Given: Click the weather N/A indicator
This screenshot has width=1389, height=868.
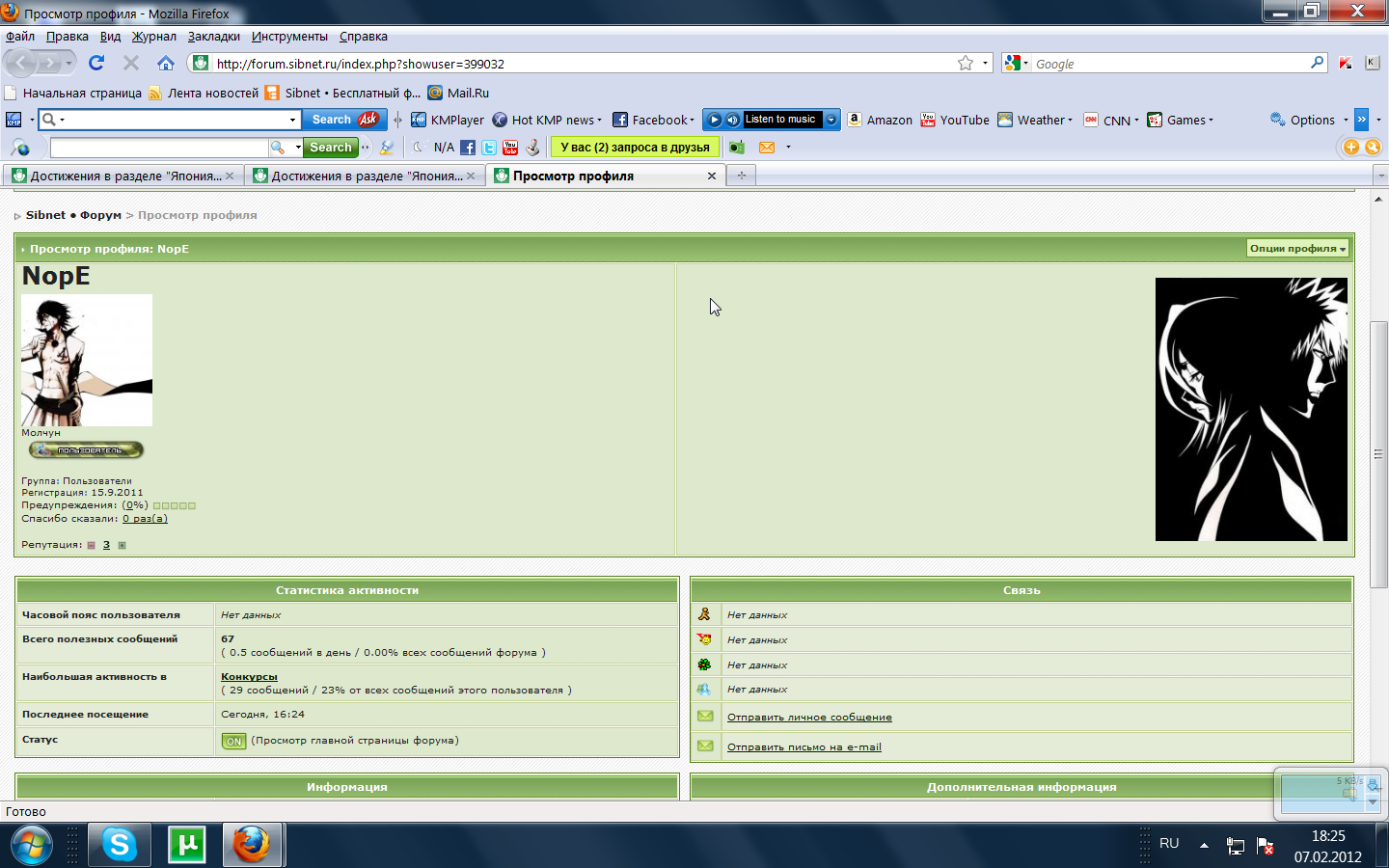Looking at the screenshot, I should pos(444,148).
